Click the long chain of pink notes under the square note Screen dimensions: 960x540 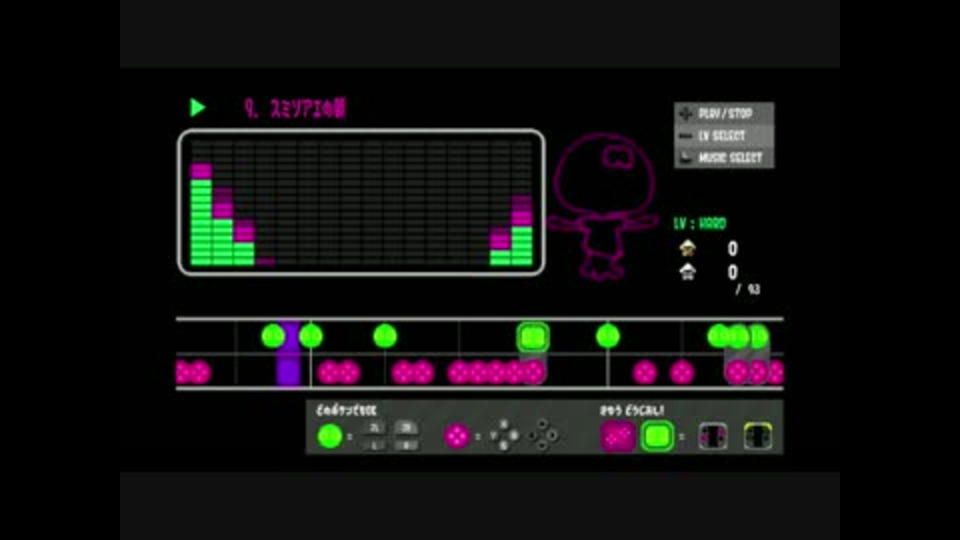tap(497, 372)
